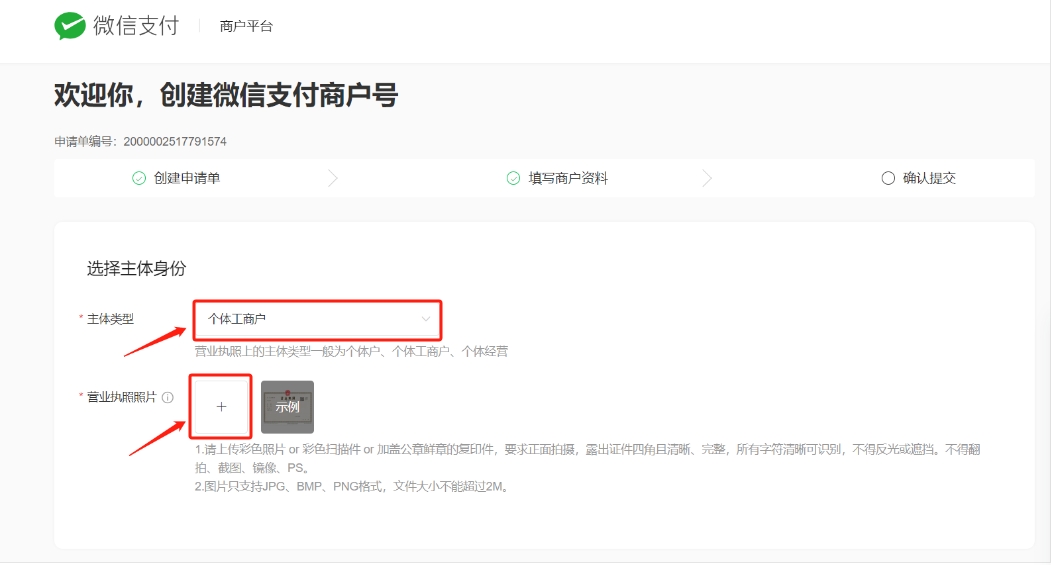Viewport: 1051px width, 565px height.
Task: Click the green checkmark beside 创建申请单
Action: [x=139, y=178]
